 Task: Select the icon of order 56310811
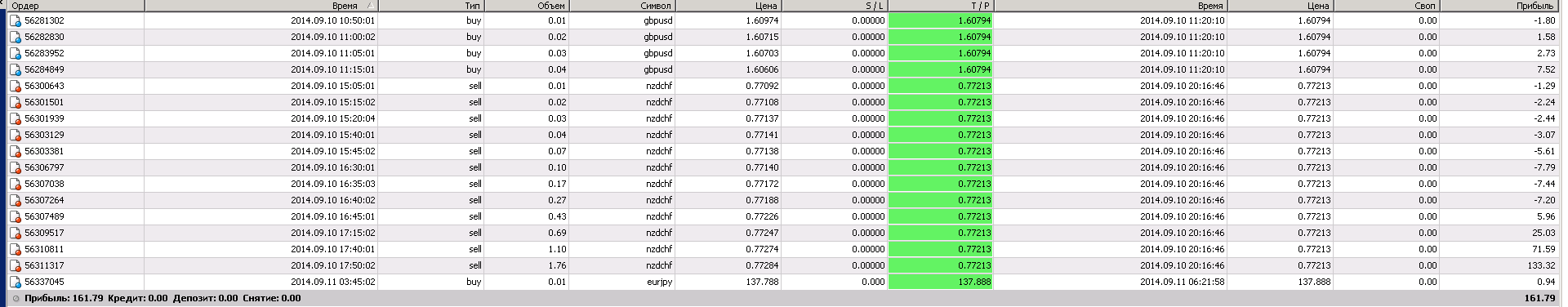(16, 249)
